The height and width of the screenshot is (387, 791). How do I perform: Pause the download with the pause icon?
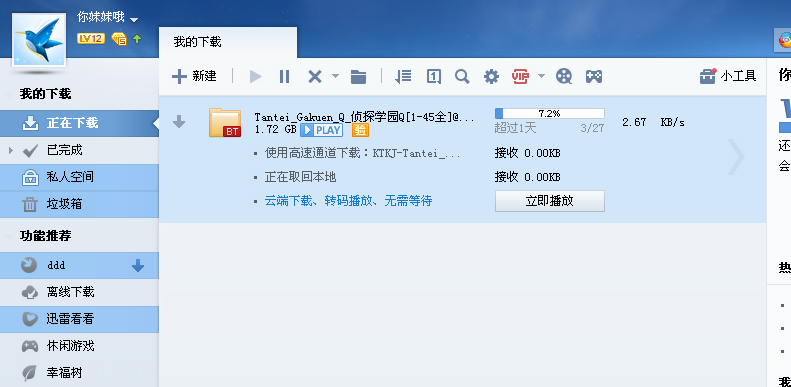point(285,76)
